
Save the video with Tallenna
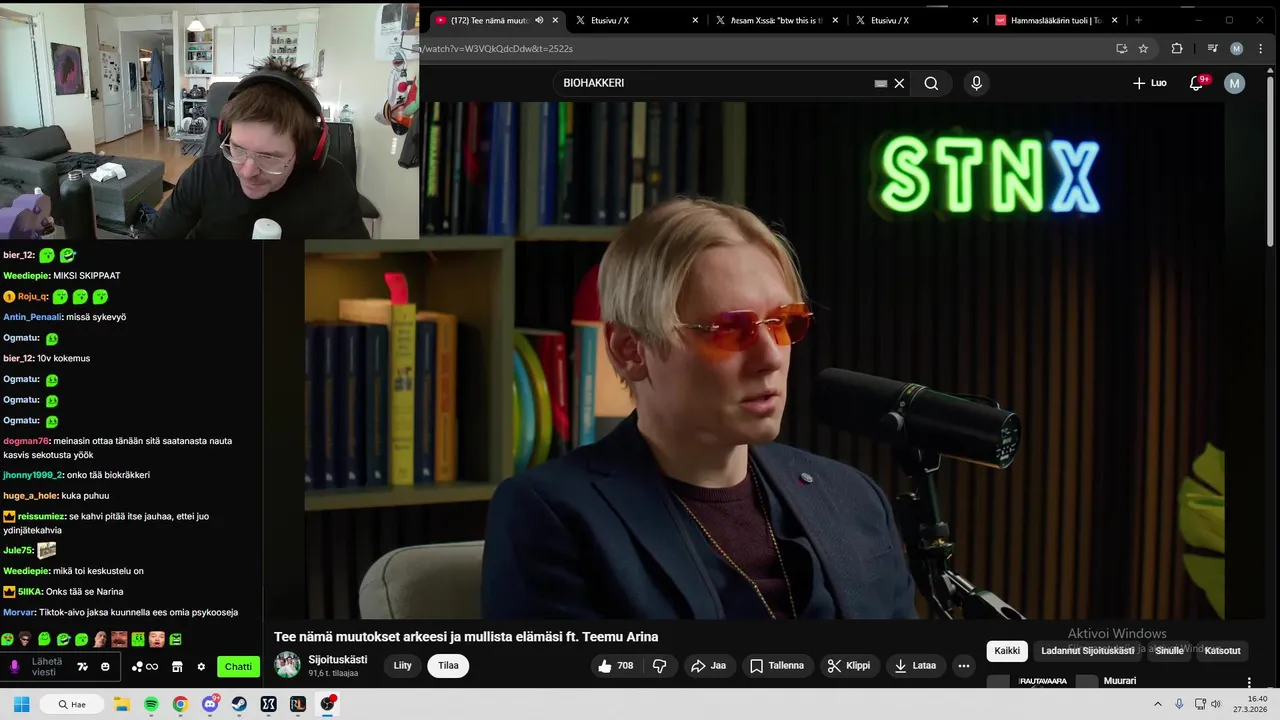coord(777,665)
